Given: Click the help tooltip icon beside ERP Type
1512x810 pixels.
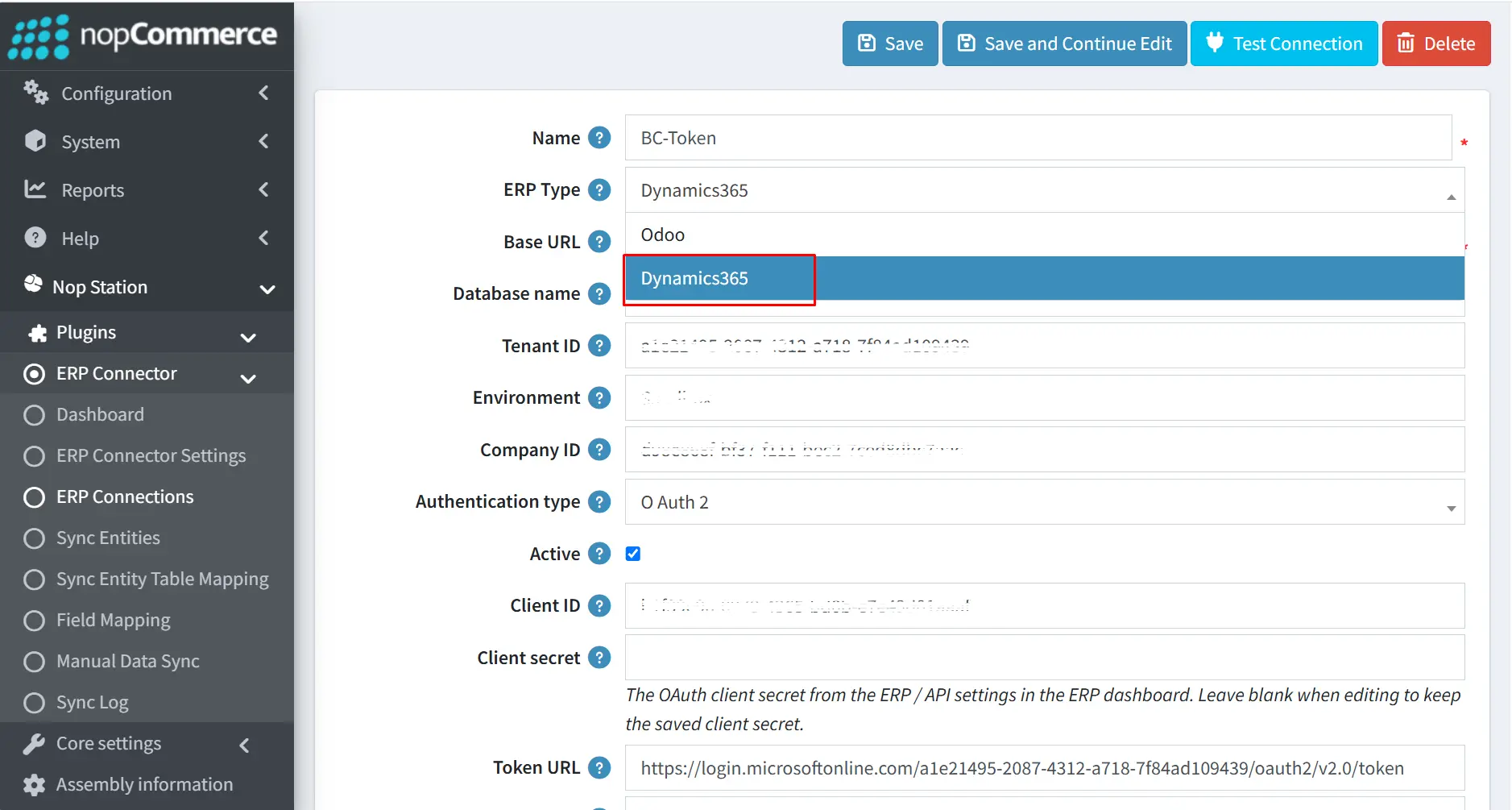Looking at the screenshot, I should (x=599, y=189).
